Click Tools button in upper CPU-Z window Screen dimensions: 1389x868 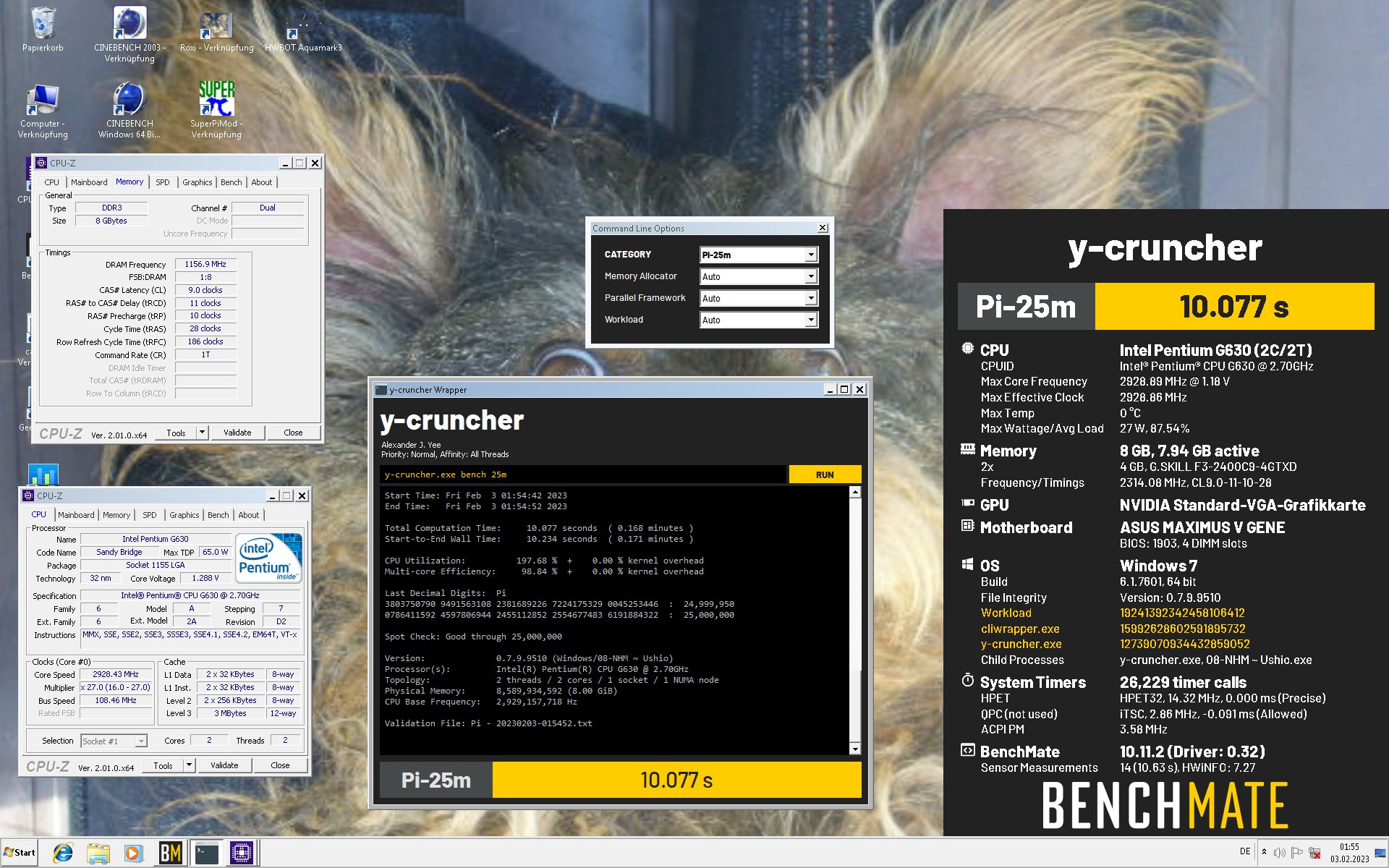point(176,433)
